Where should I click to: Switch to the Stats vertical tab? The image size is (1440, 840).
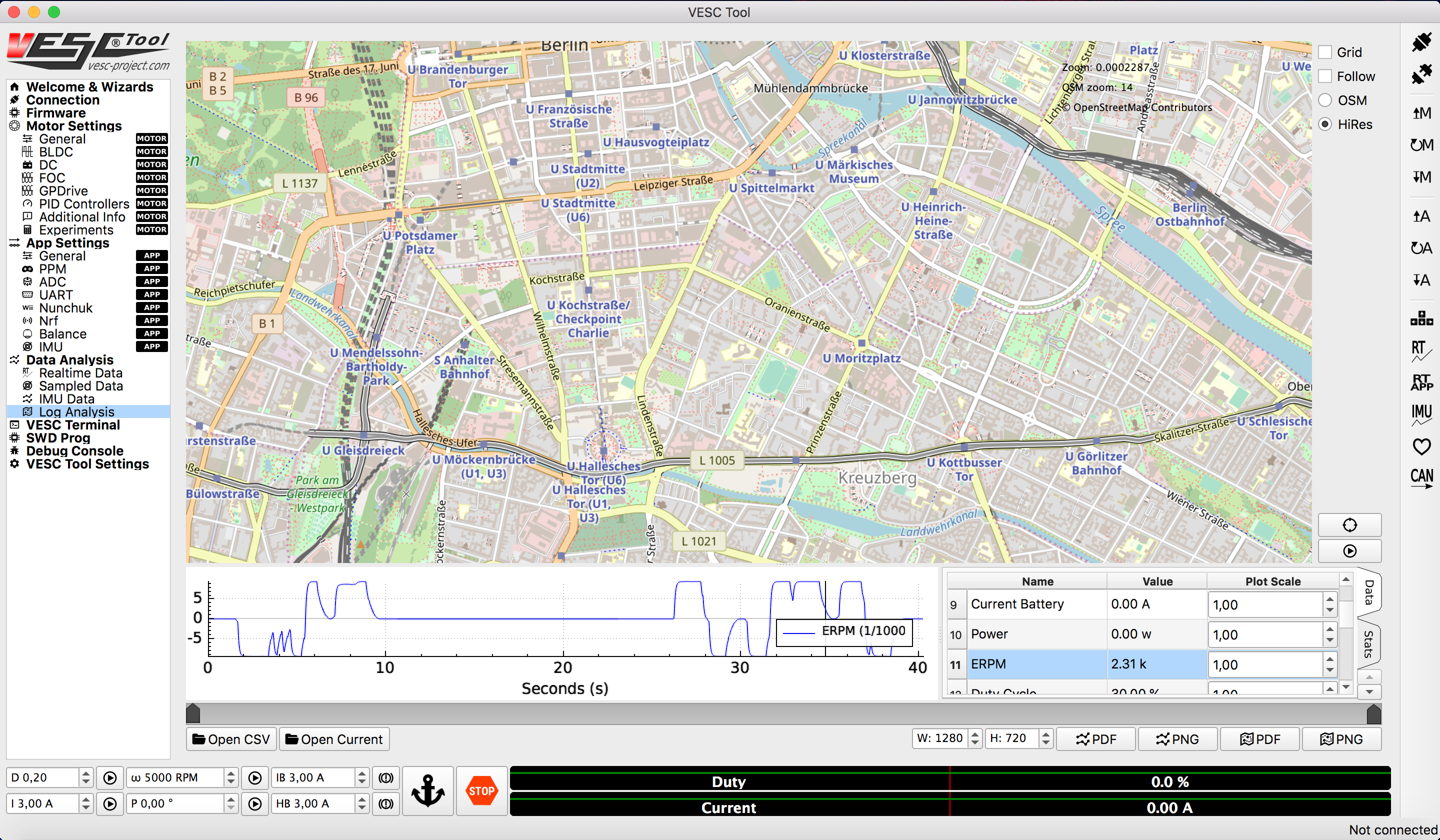(1369, 644)
